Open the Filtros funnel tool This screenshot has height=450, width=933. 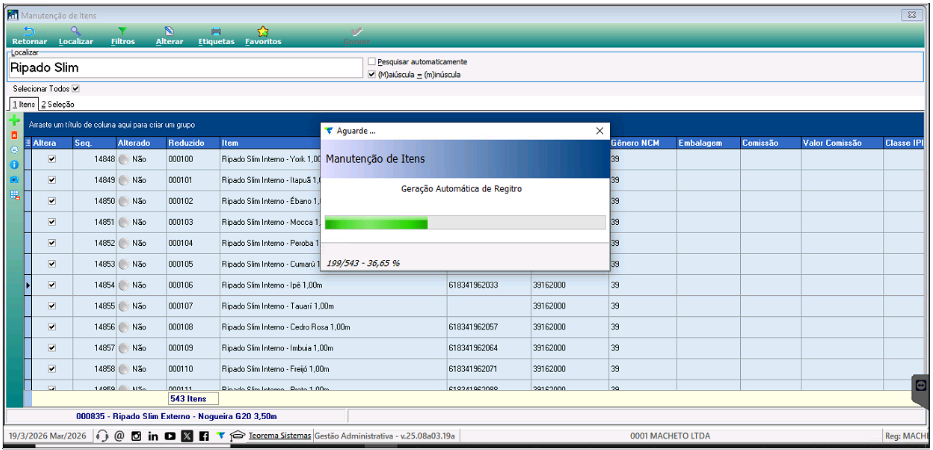click(123, 36)
